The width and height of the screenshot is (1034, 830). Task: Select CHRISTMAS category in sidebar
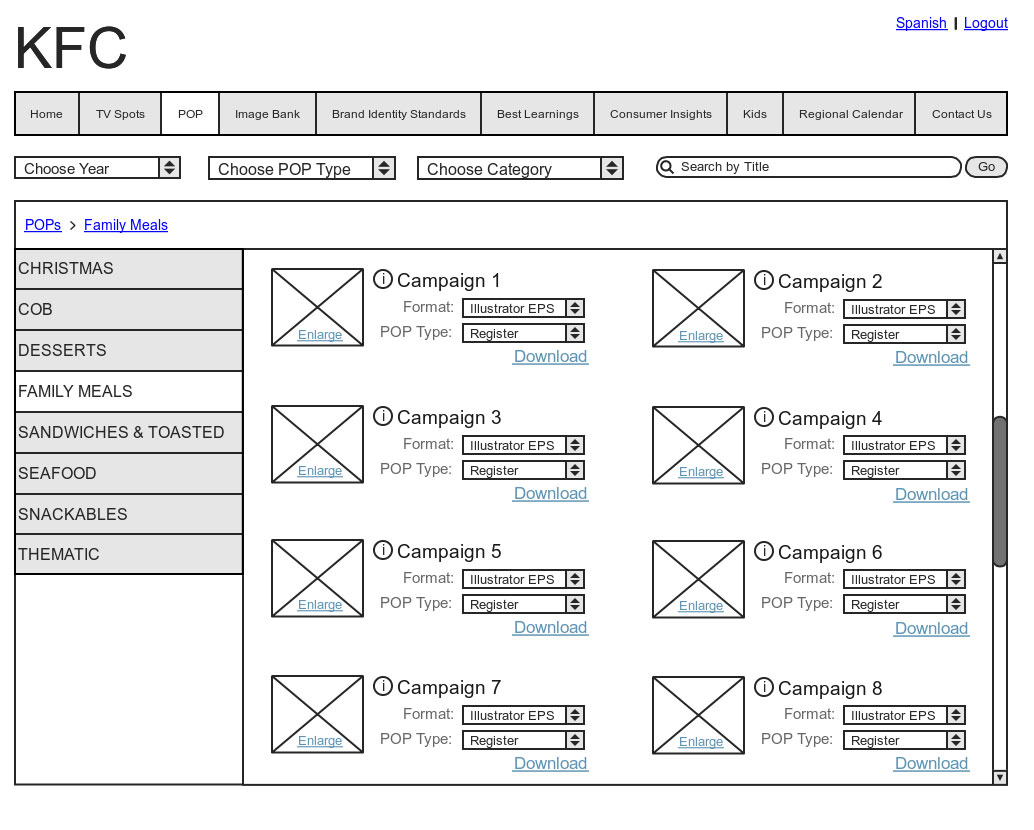[x=129, y=268]
